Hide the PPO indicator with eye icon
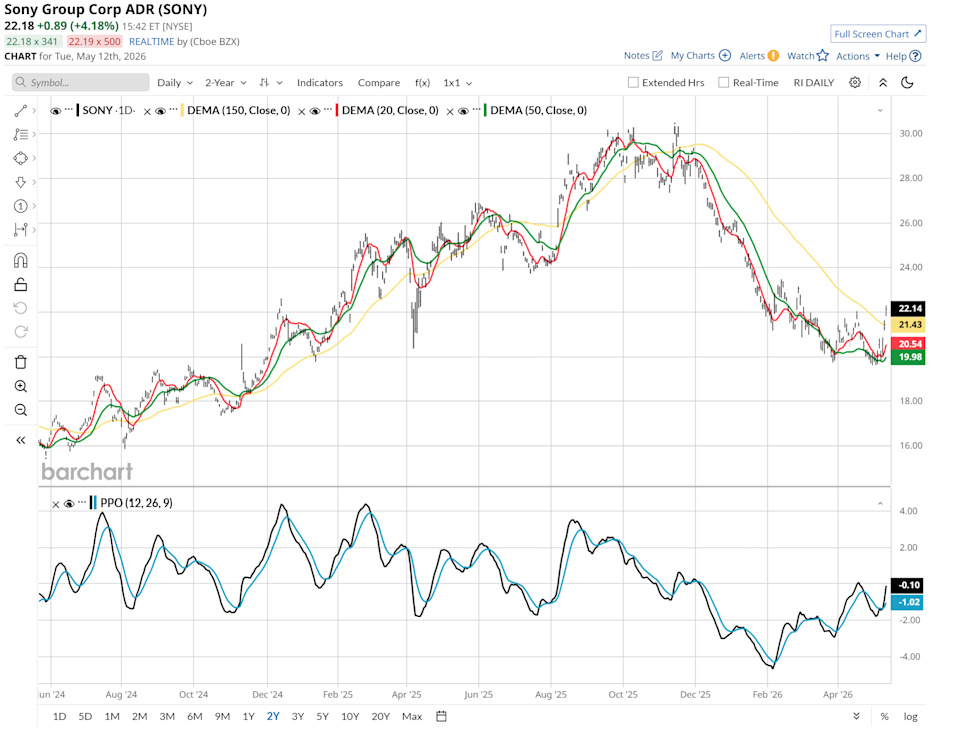960x747 pixels. (69, 503)
